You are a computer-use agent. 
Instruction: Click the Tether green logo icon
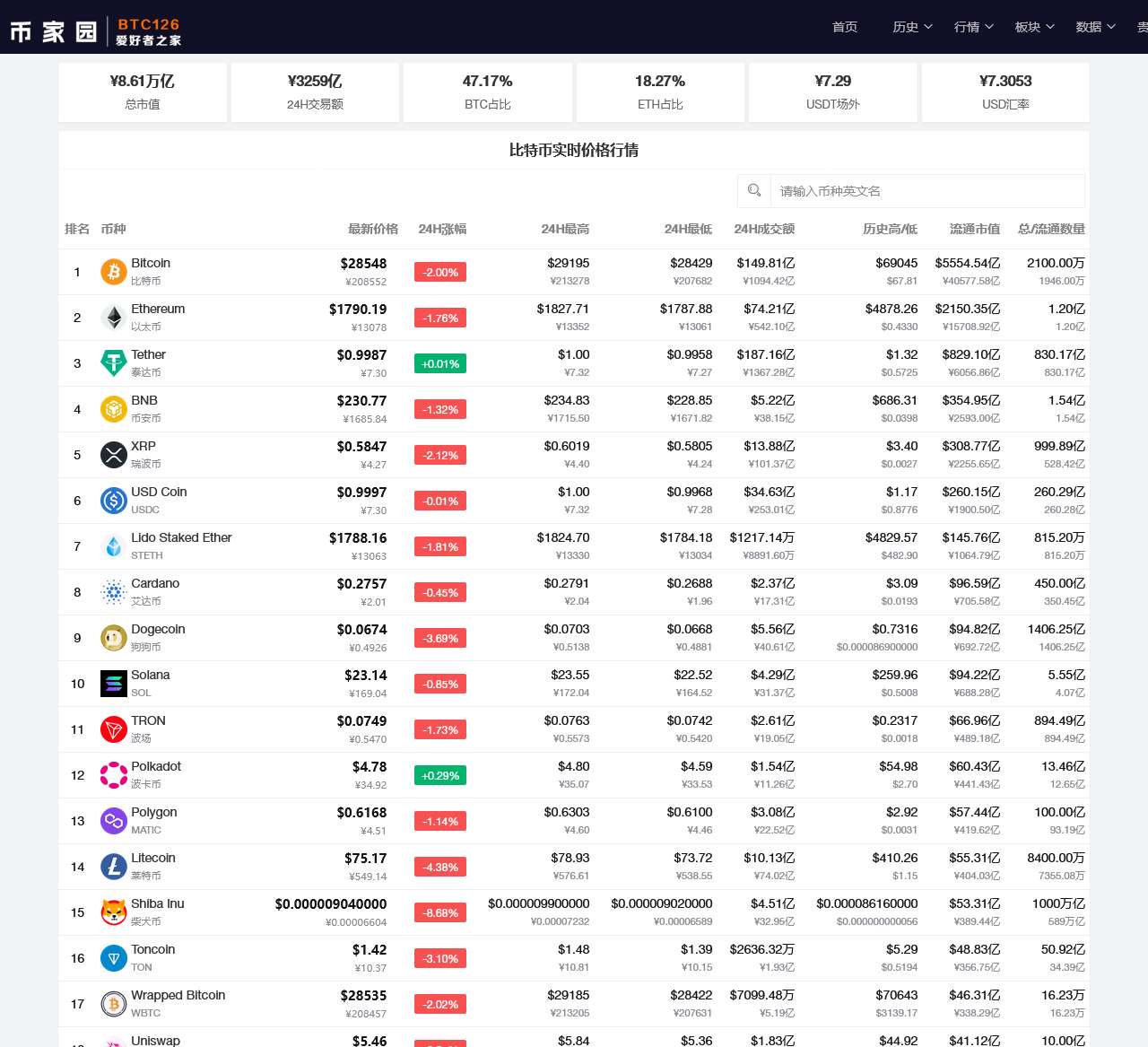113,363
